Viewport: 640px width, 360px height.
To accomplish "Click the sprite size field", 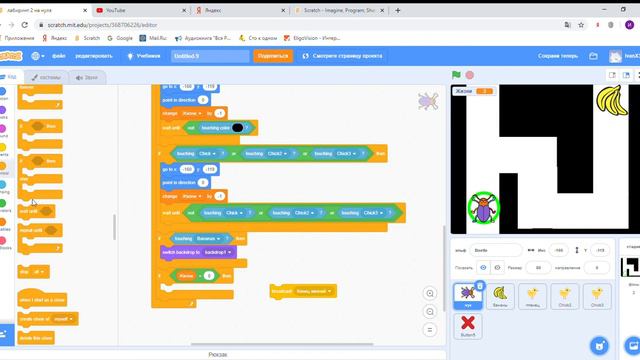I will 538,268.
